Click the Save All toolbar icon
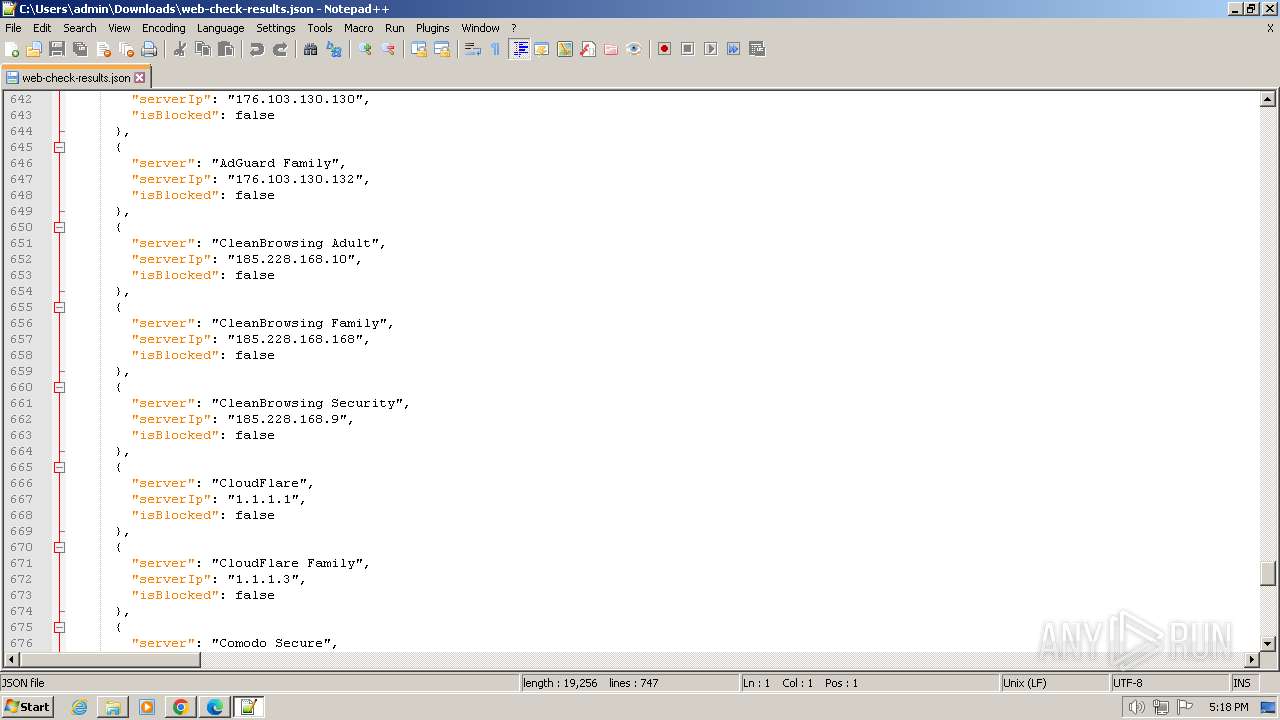The height and width of the screenshot is (720, 1280). point(80,49)
